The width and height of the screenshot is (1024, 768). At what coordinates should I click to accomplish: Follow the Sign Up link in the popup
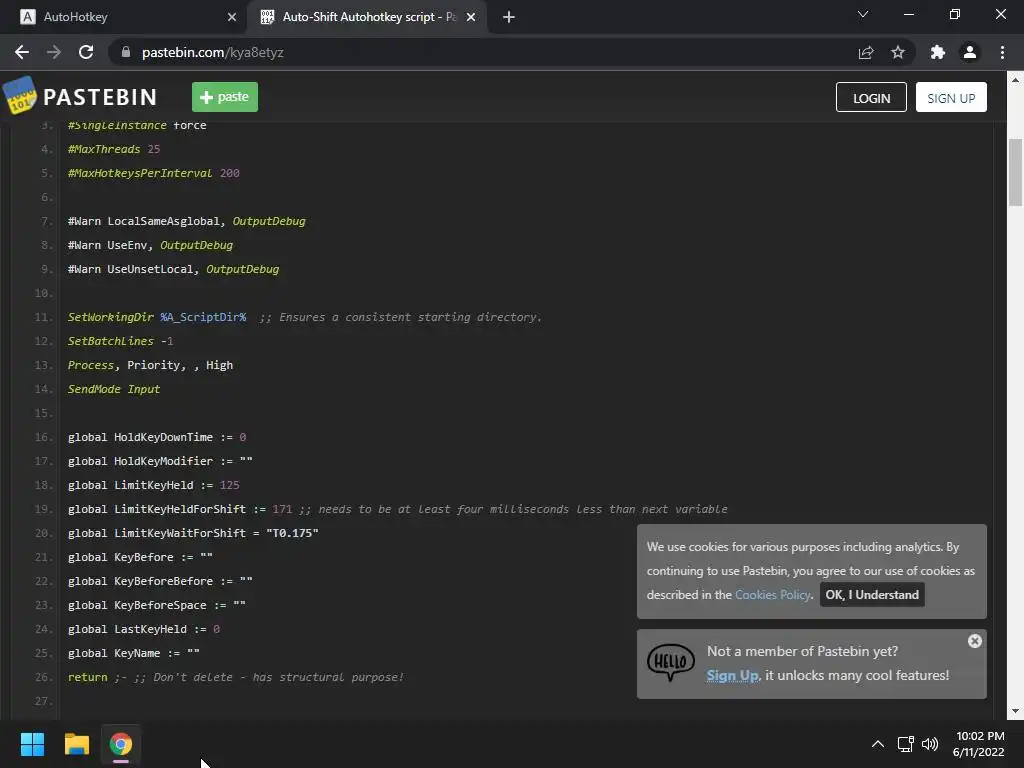point(732,675)
